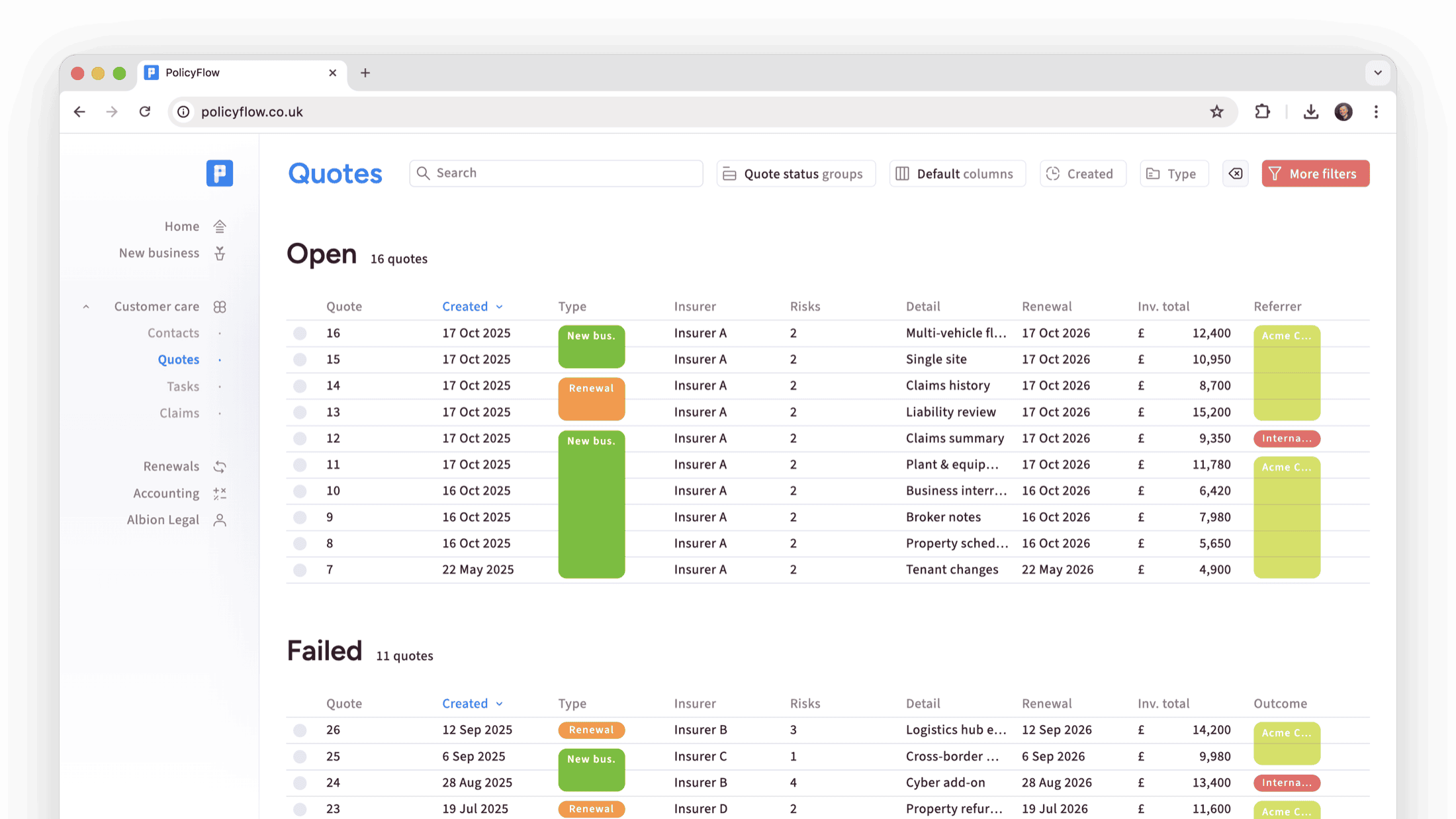Open Home via its house icon
Image resolution: width=1456 pixels, height=819 pixels.
coord(220,226)
